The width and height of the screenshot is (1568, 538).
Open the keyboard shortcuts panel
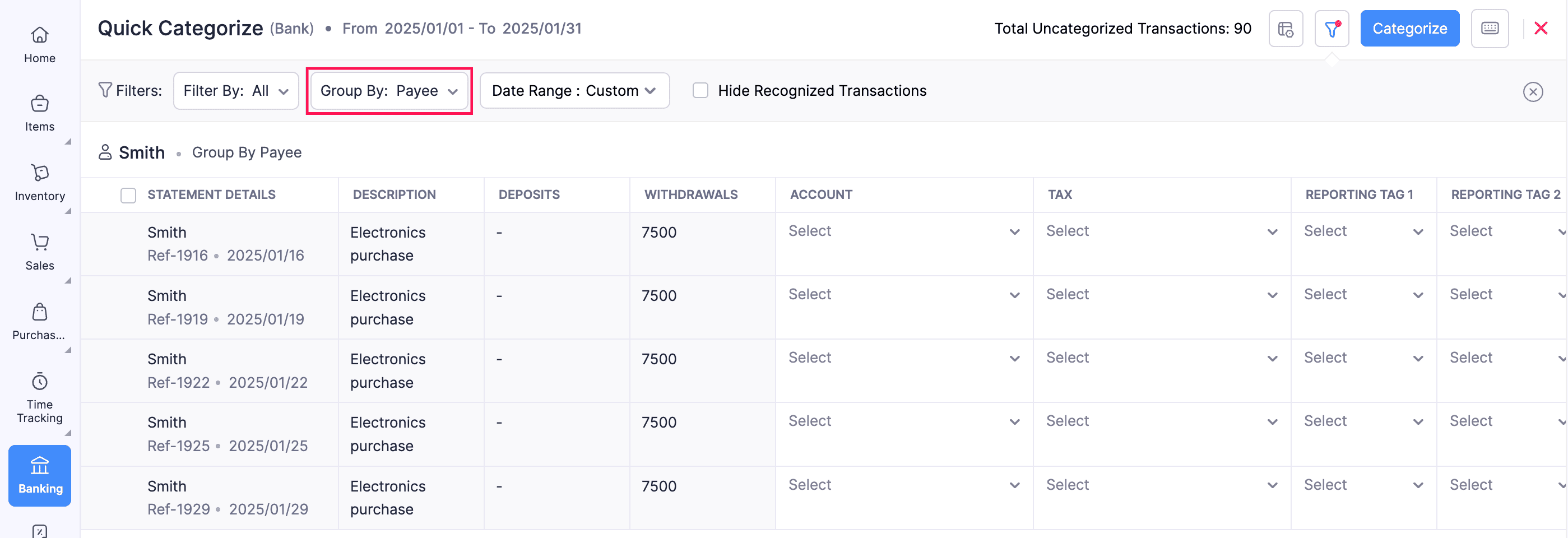point(1490,28)
